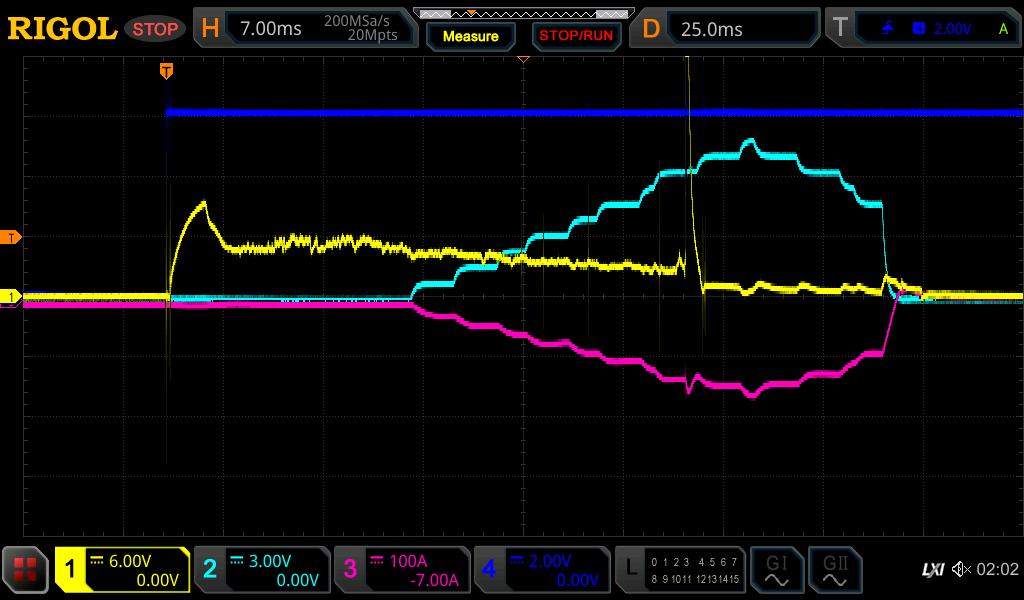The image size is (1024, 600).
Task: Click the muted speaker icon
Action: coord(961,569)
